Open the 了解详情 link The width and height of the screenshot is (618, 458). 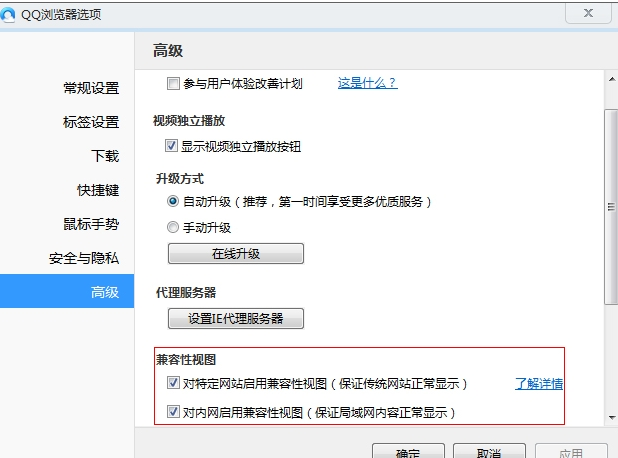coord(539,383)
